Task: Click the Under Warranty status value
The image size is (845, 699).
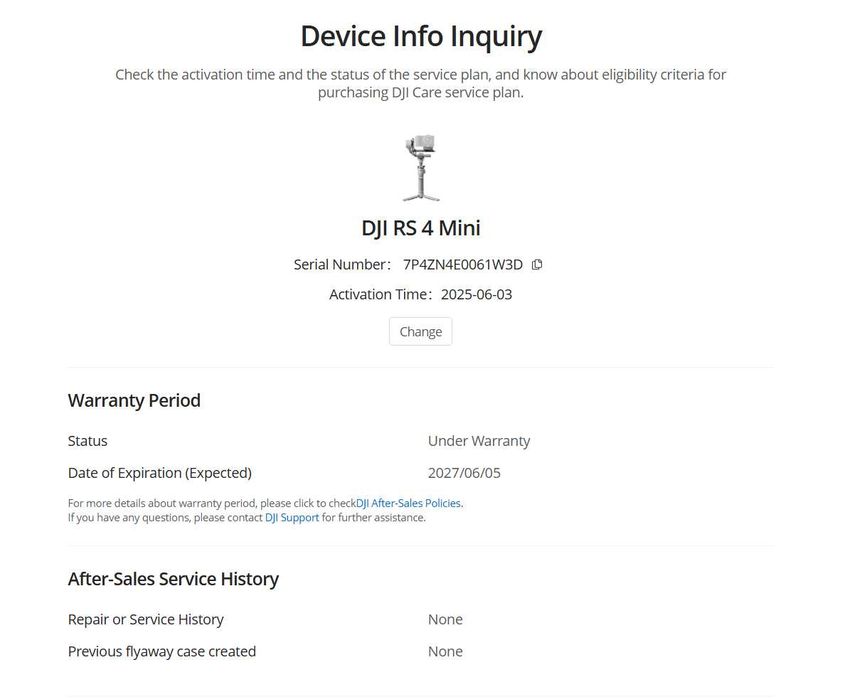Action: coord(479,441)
